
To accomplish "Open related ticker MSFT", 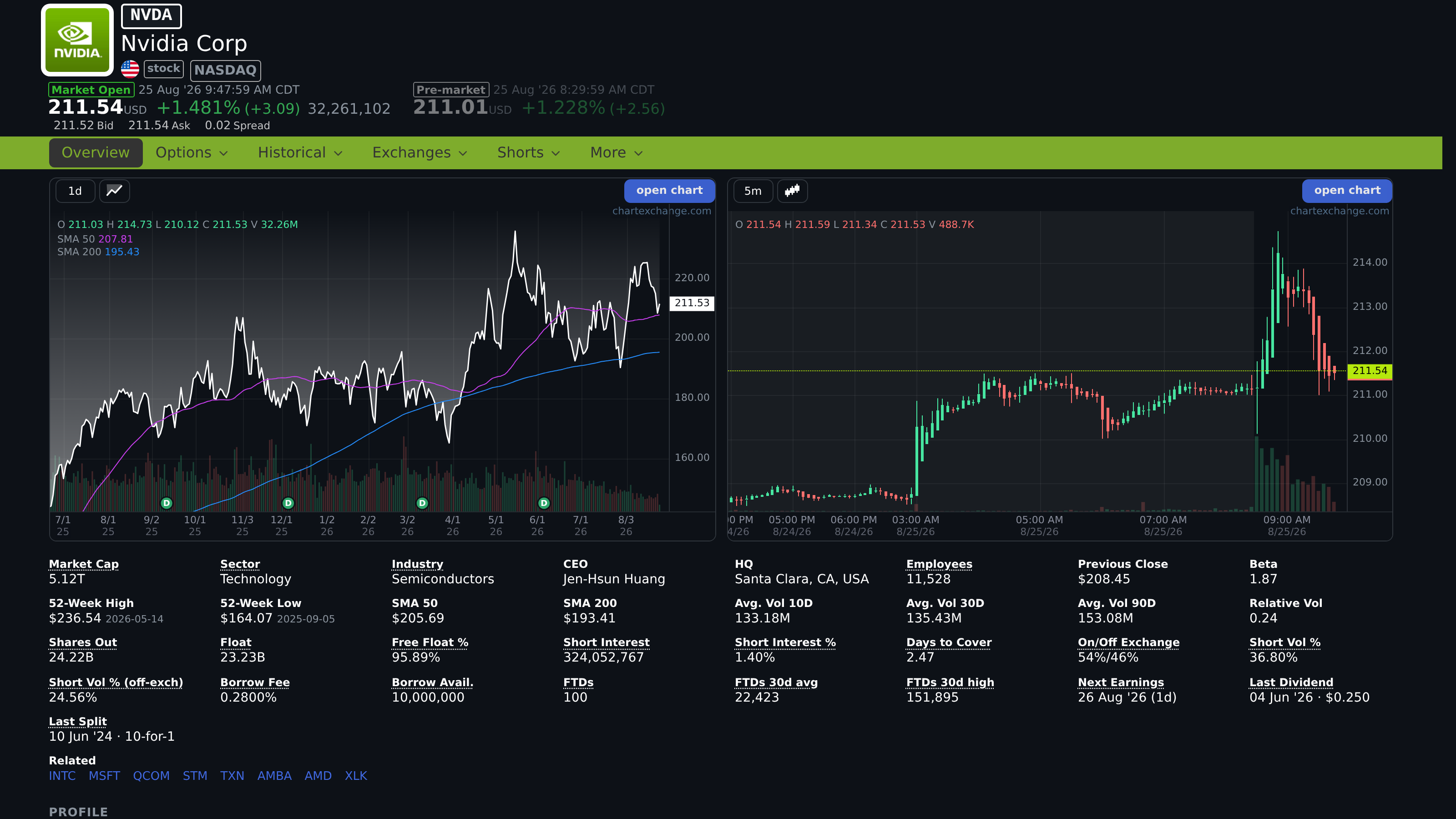I will click(x=105, y=775).
